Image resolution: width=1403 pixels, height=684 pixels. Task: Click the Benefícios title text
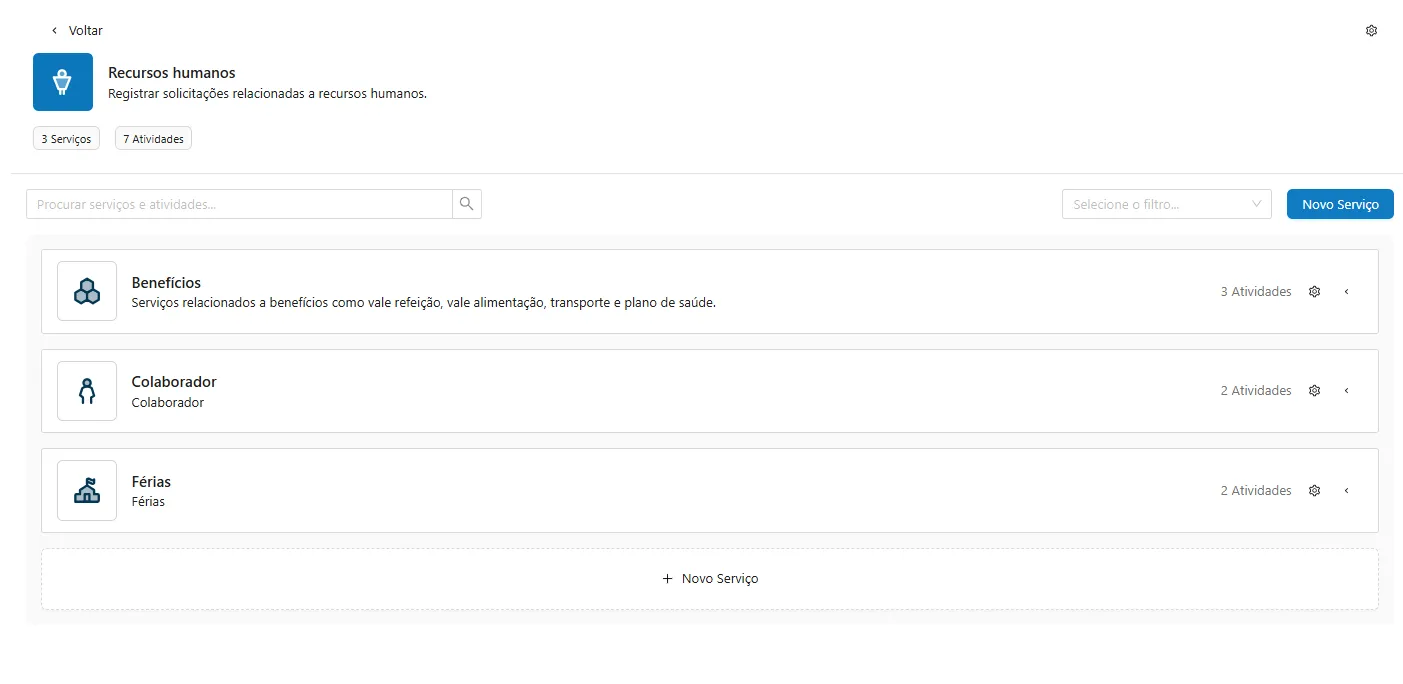[x=166, y=283]
